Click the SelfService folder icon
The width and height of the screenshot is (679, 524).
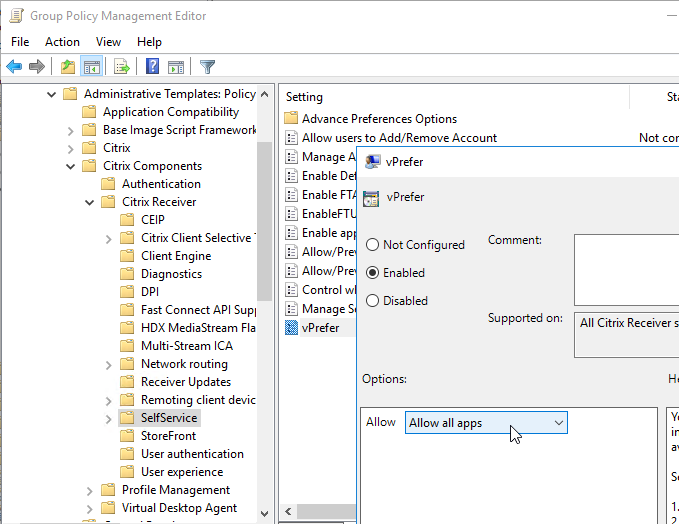(127, 417)
